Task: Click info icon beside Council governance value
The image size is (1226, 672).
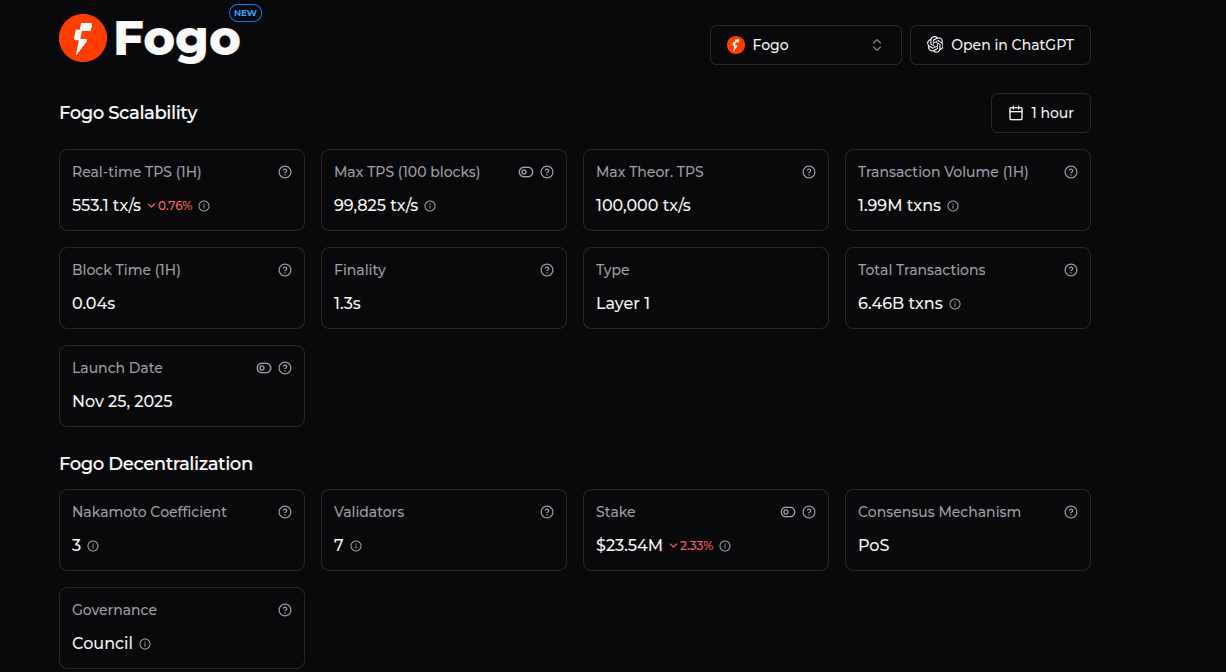Action: click(145, 644)
